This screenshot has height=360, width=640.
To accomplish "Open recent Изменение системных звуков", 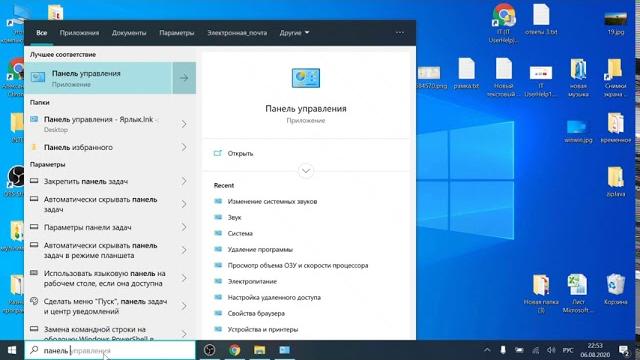I will (x=272, y=201).
